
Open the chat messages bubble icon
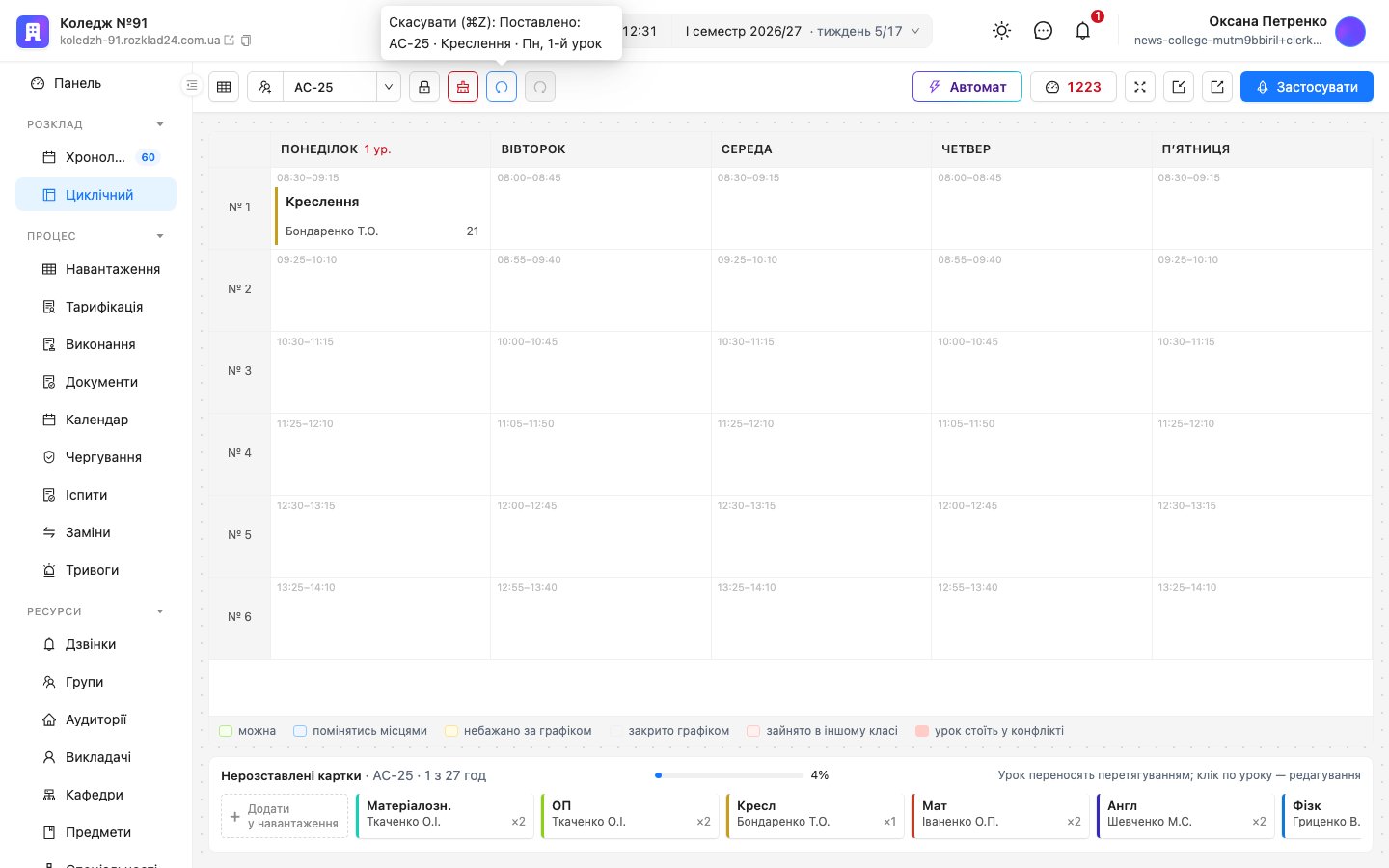pyautogui.click(x=1043, y=31)
